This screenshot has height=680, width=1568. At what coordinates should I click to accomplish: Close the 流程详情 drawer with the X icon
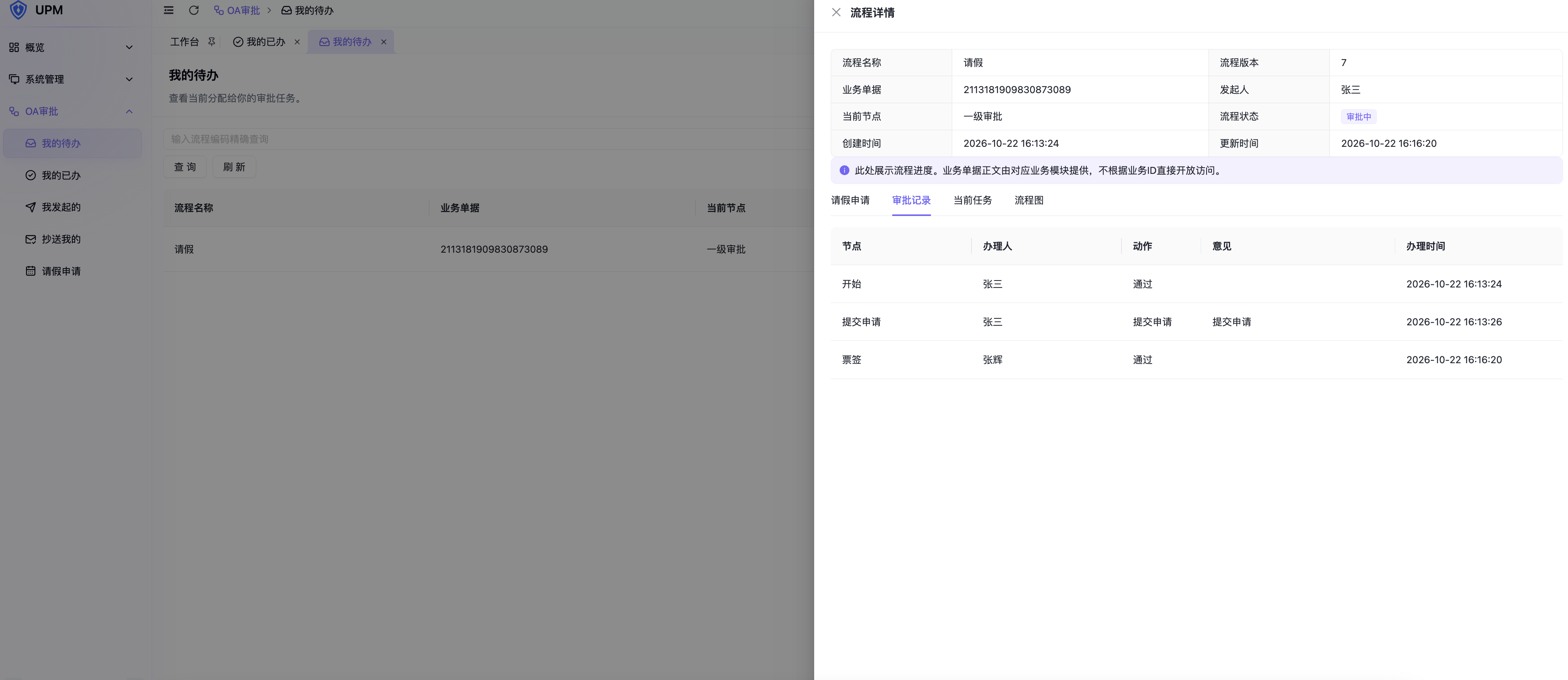pos(836,12)
